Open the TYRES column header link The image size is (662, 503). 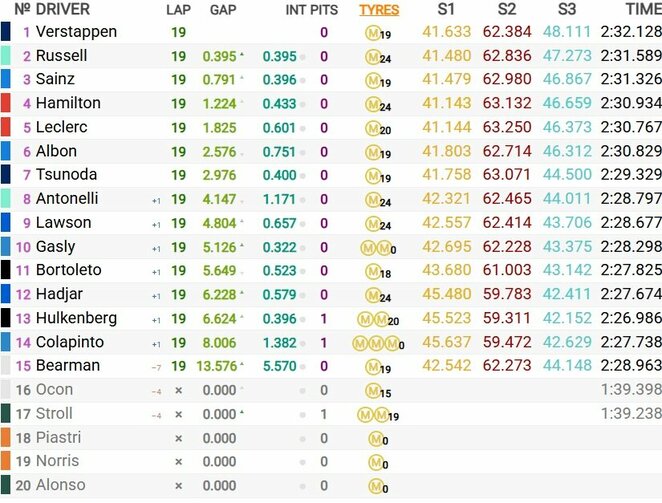click(378, 10)
